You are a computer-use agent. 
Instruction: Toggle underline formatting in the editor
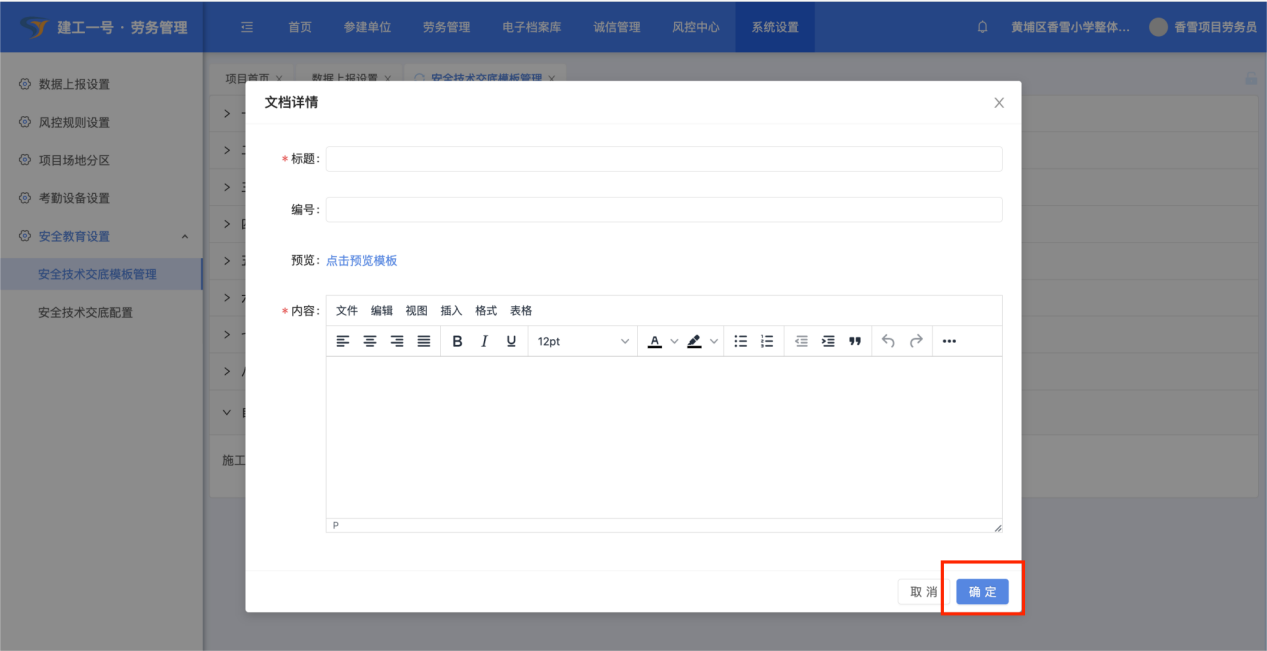tap(511, 341)
